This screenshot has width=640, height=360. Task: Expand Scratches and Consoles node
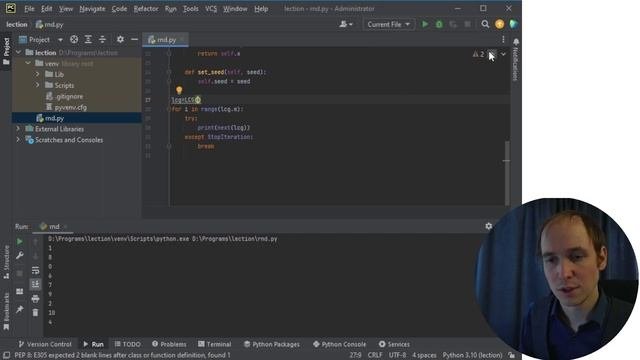18,140
